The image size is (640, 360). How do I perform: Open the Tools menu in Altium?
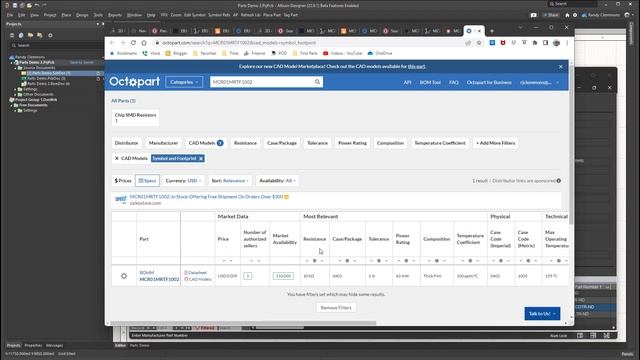coord(98,15)
